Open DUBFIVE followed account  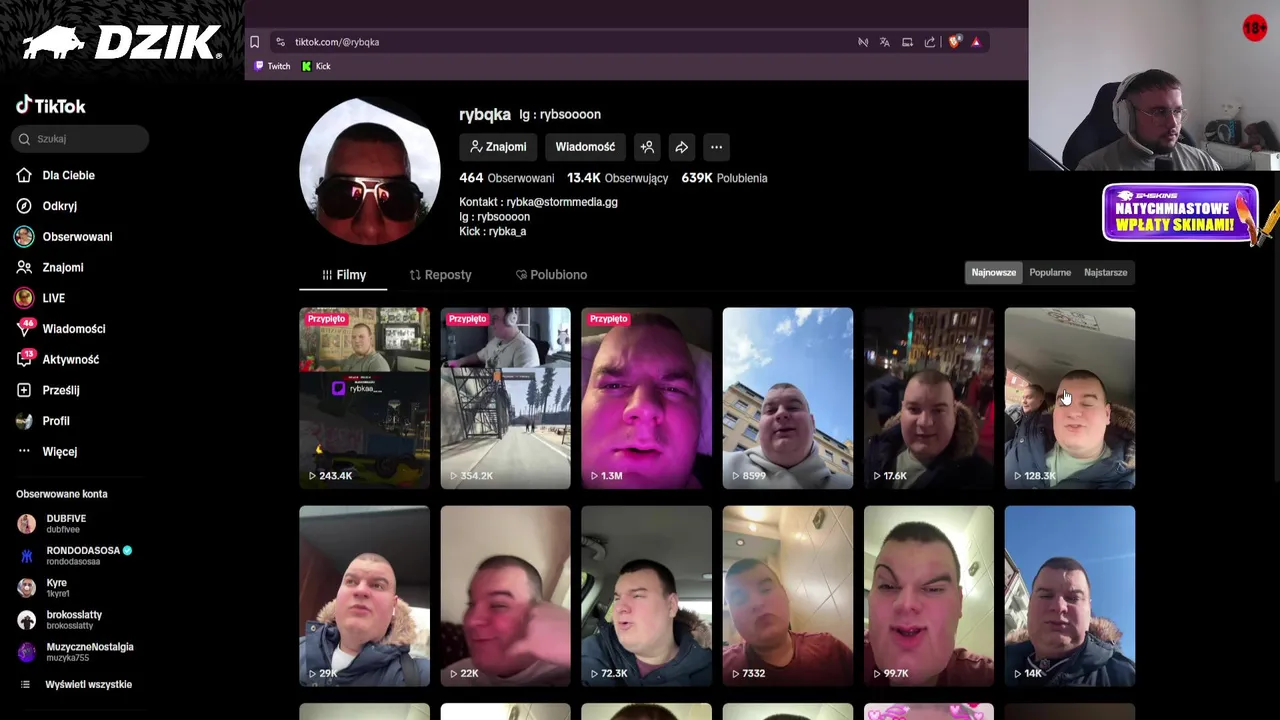click(x=66, y=523)
